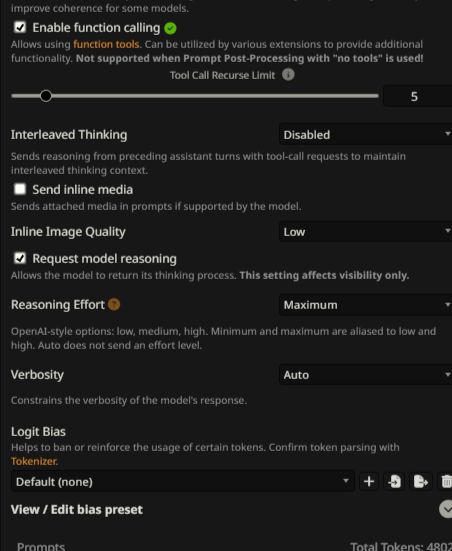Open the Interleaved Thinking dropdown

tap(366, 134)
